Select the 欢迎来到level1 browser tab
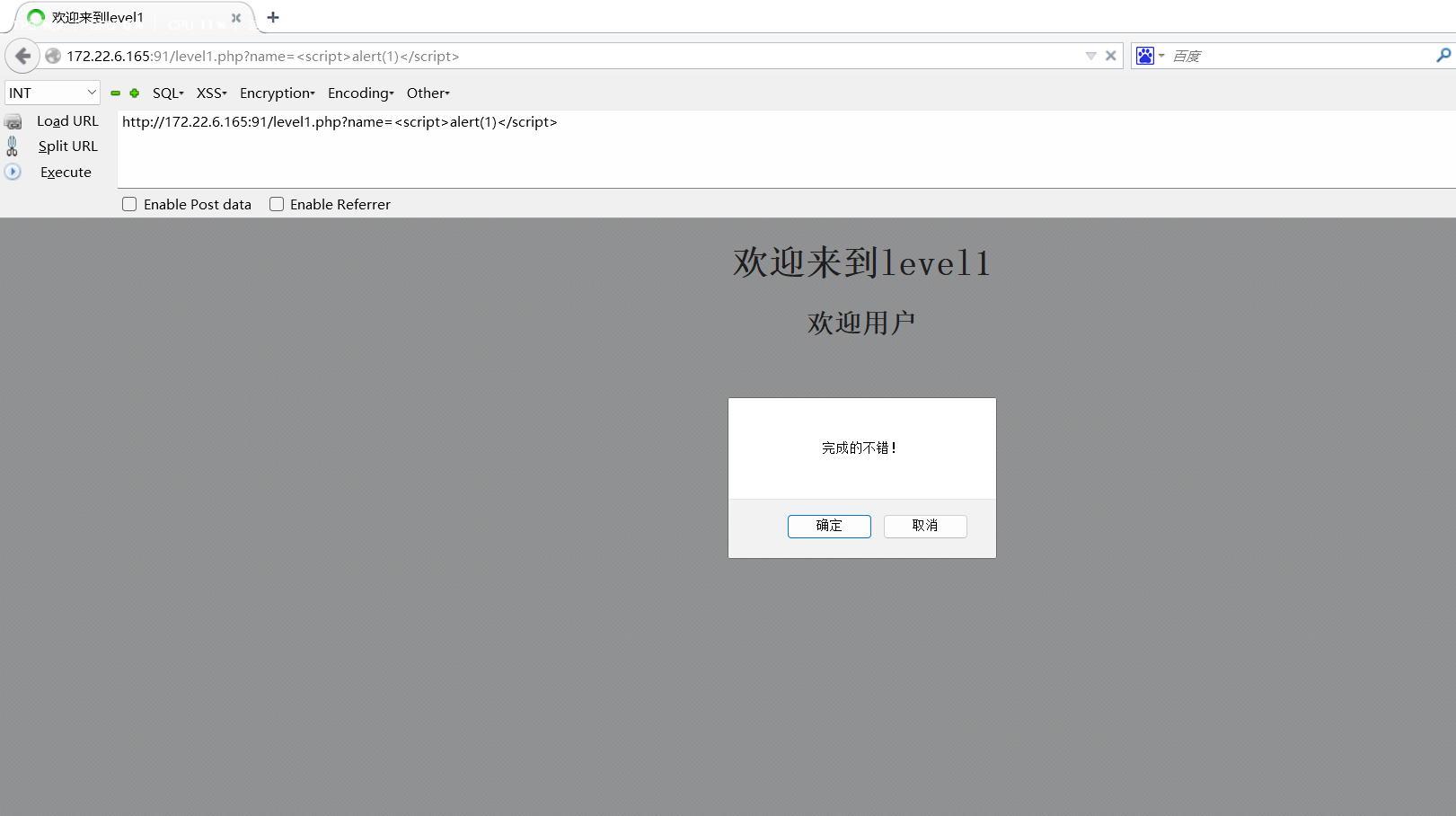This screenshot has height=816, width=1456. [x=135, y=17]
